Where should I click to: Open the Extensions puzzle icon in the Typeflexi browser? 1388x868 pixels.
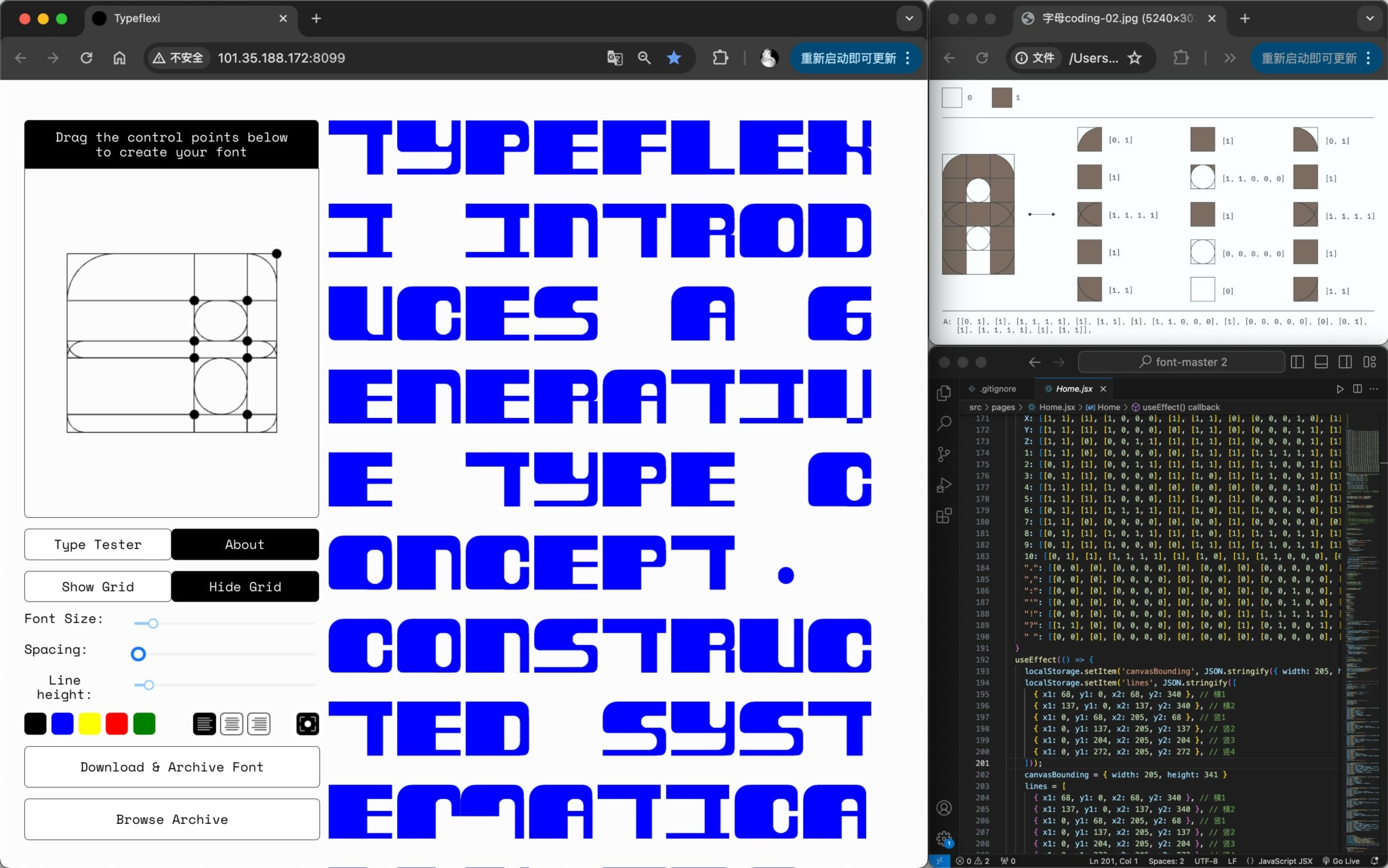pyautogui.click(x=720, y=58)
